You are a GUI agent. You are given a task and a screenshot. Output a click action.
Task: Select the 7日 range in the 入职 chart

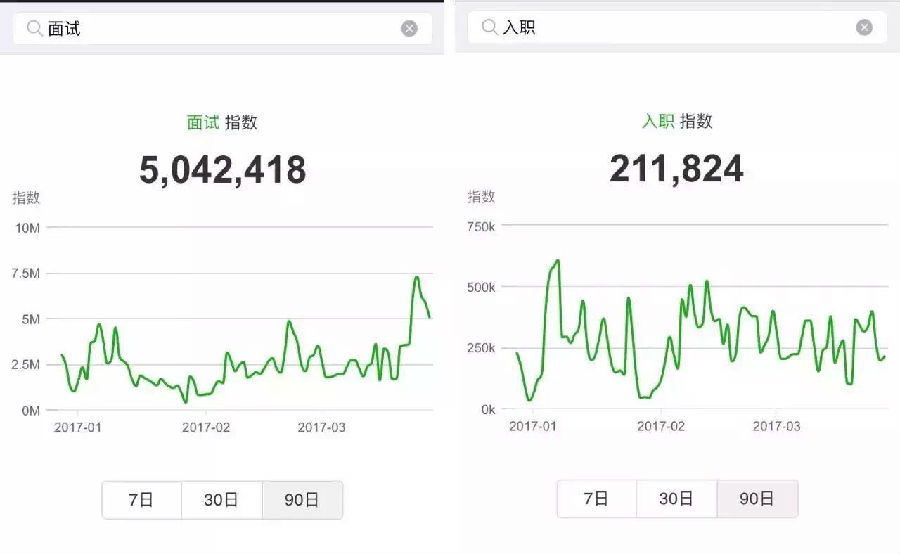click(x=596, y=499)
